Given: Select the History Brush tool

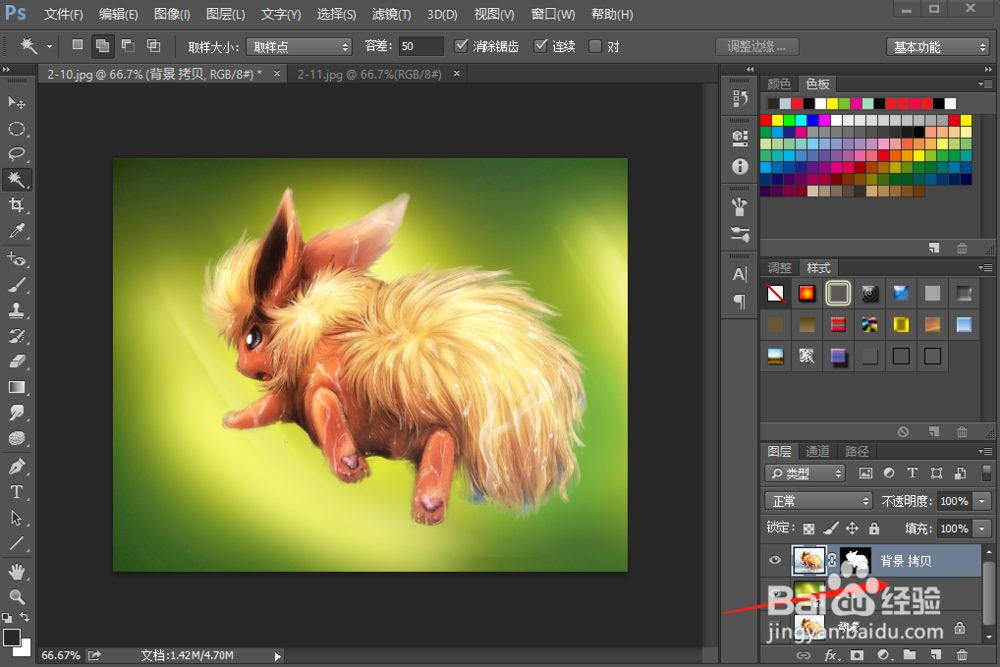Looking at the screenshot, I should point(17,336).
